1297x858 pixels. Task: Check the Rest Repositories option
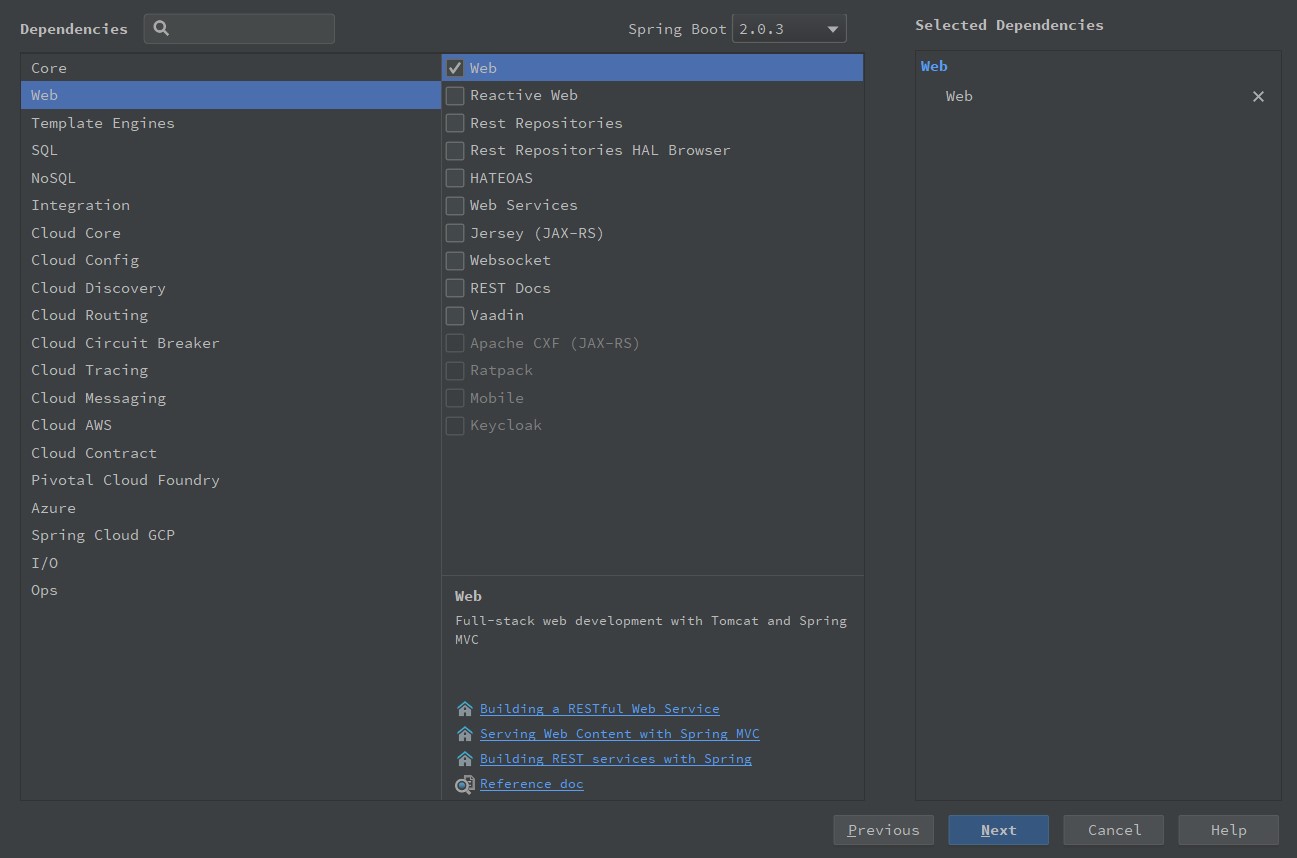point(455,123)
